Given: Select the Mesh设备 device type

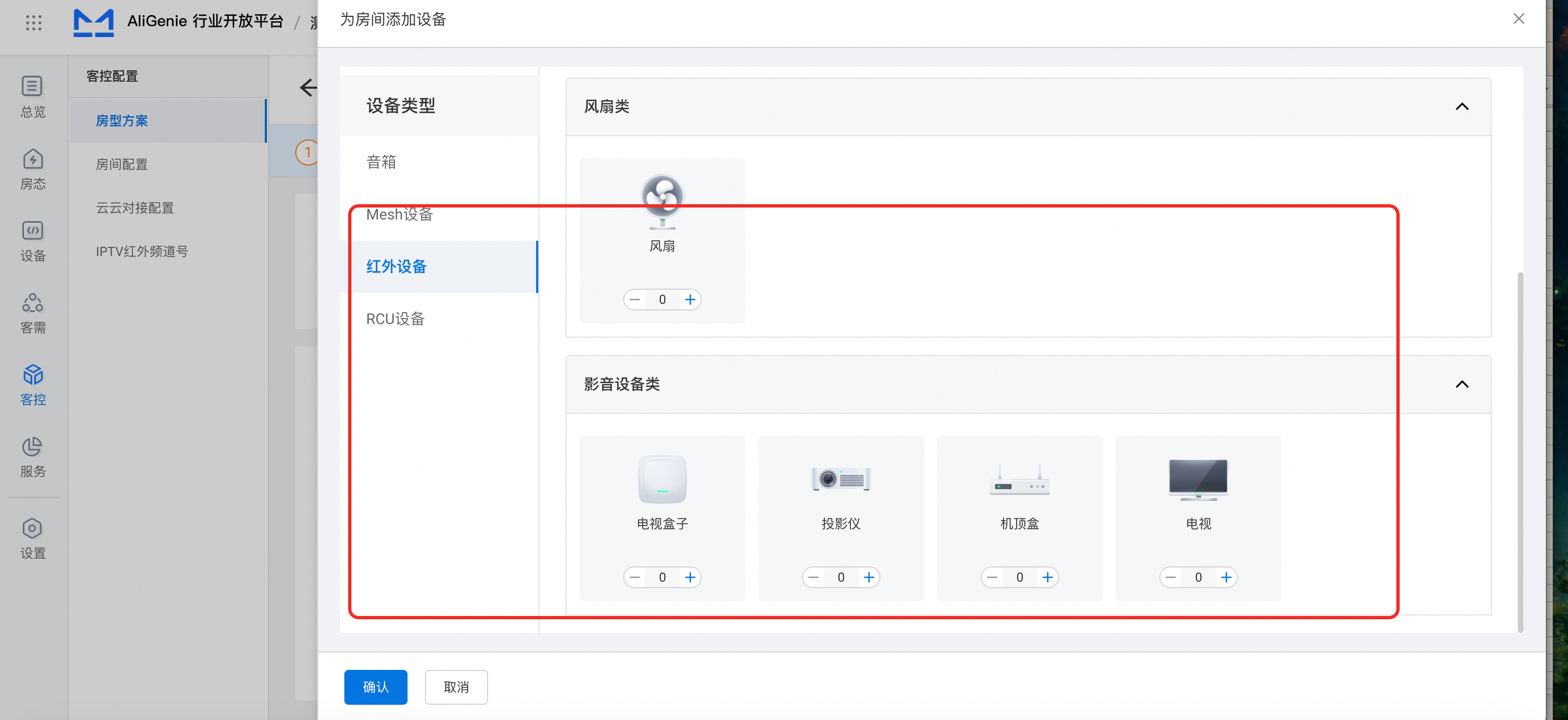Looking at the screenshot, I should coord(399,214).
